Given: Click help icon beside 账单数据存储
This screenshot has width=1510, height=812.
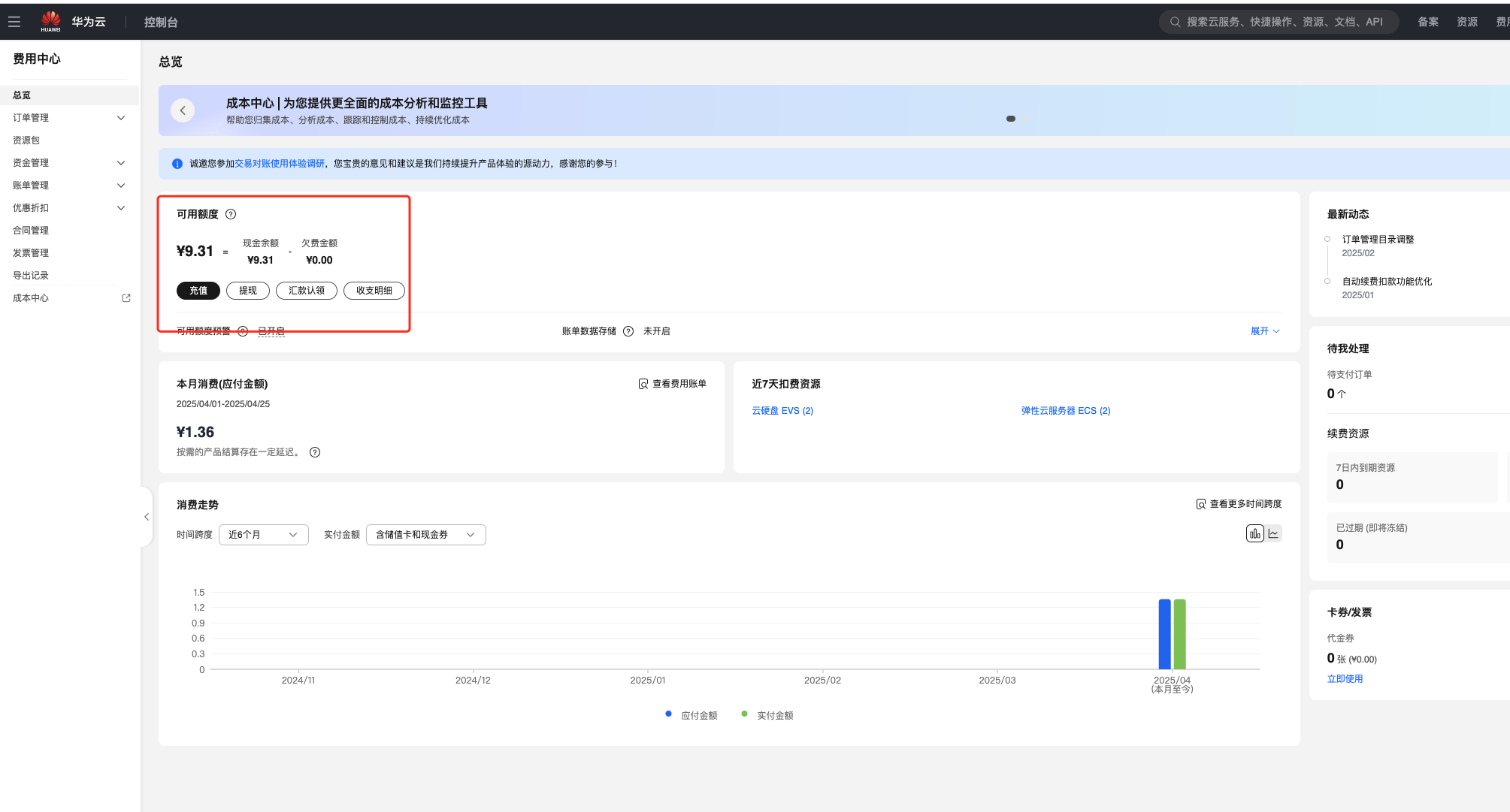Looking at the screenshot, I should pos(628,331).
